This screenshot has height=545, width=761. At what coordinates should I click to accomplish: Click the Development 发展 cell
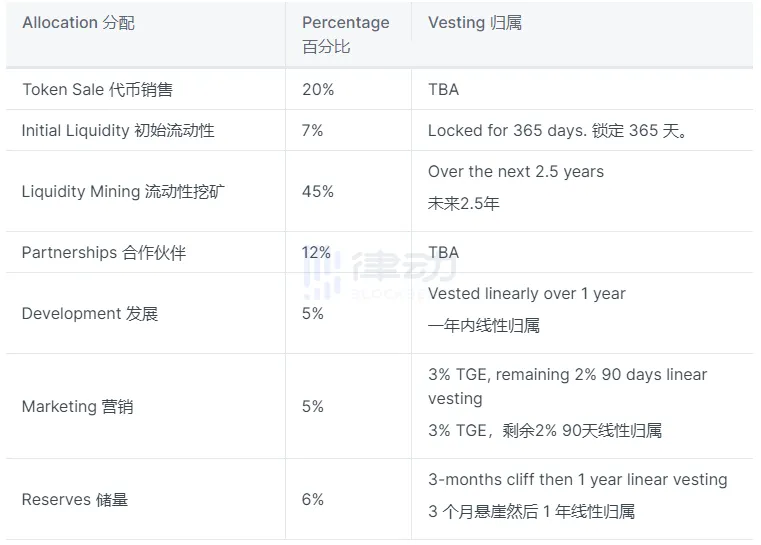click(x=90, y=314)
